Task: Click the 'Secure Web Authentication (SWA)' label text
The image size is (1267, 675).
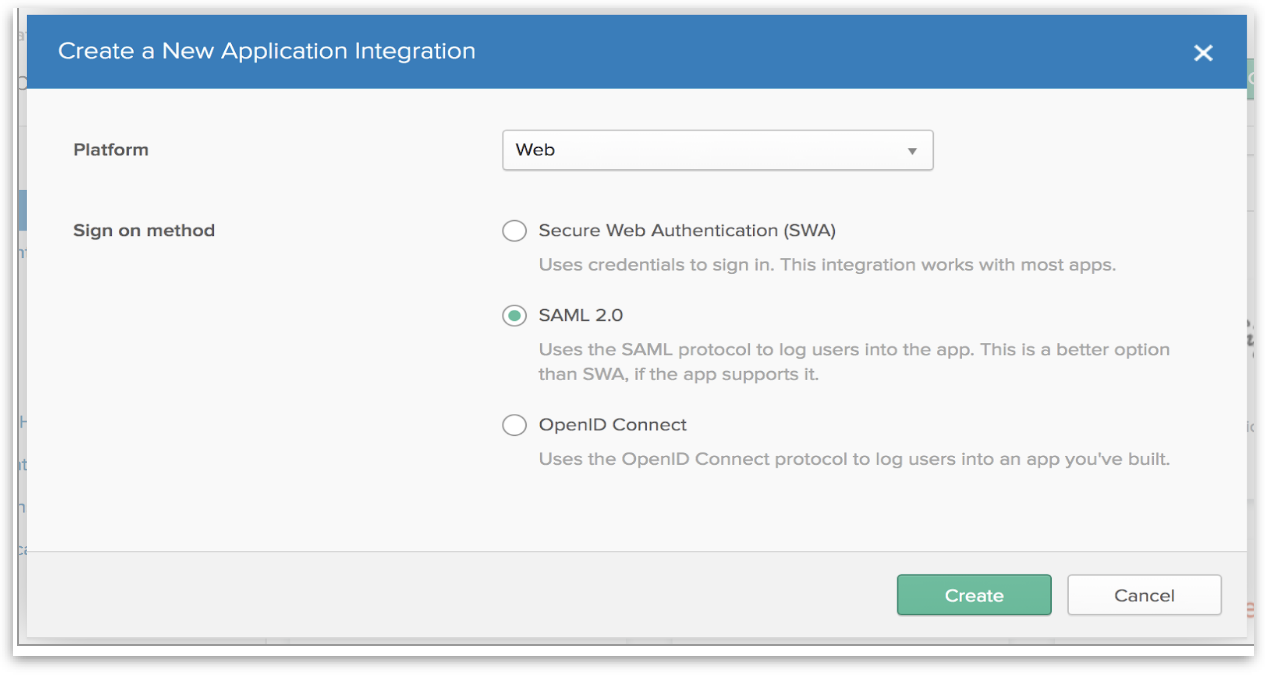Action: tap(686, 231)
